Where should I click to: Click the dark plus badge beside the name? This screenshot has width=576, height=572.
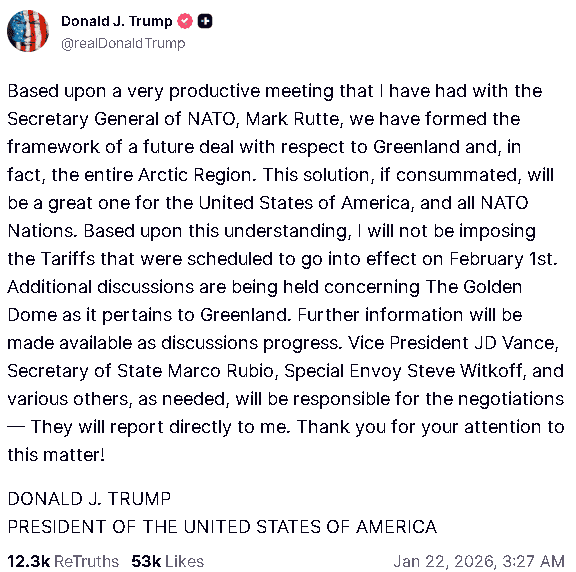[x=205, y=21]
